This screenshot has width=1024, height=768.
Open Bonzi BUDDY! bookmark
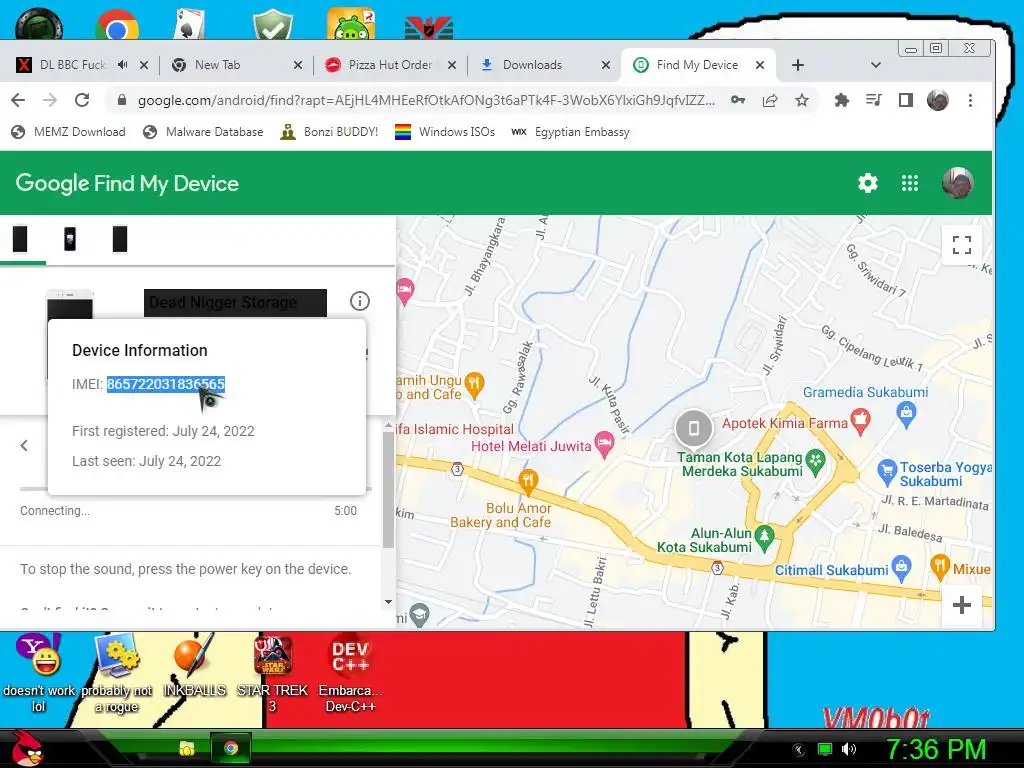tap(329, 132)
